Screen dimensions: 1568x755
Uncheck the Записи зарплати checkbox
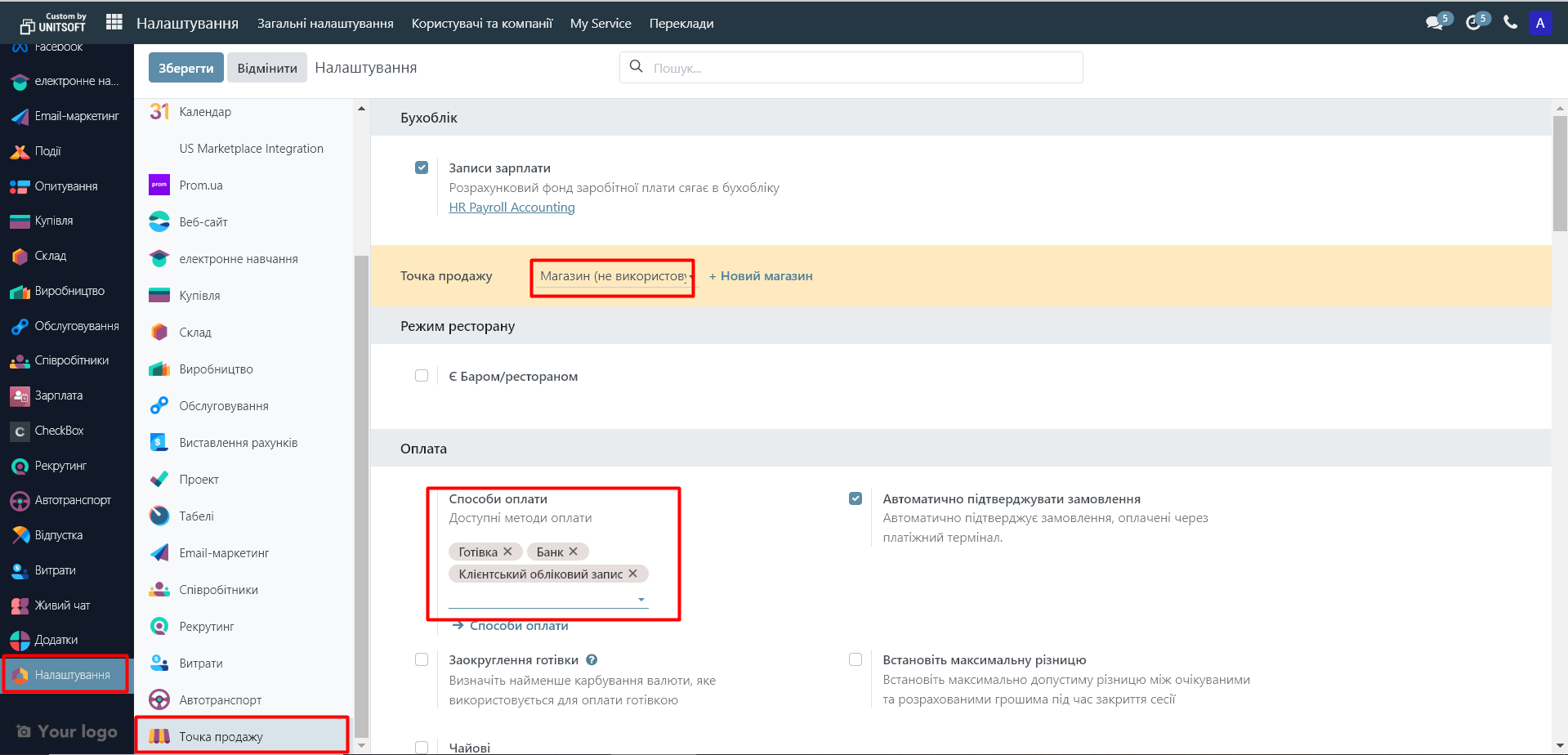(422, 168)
